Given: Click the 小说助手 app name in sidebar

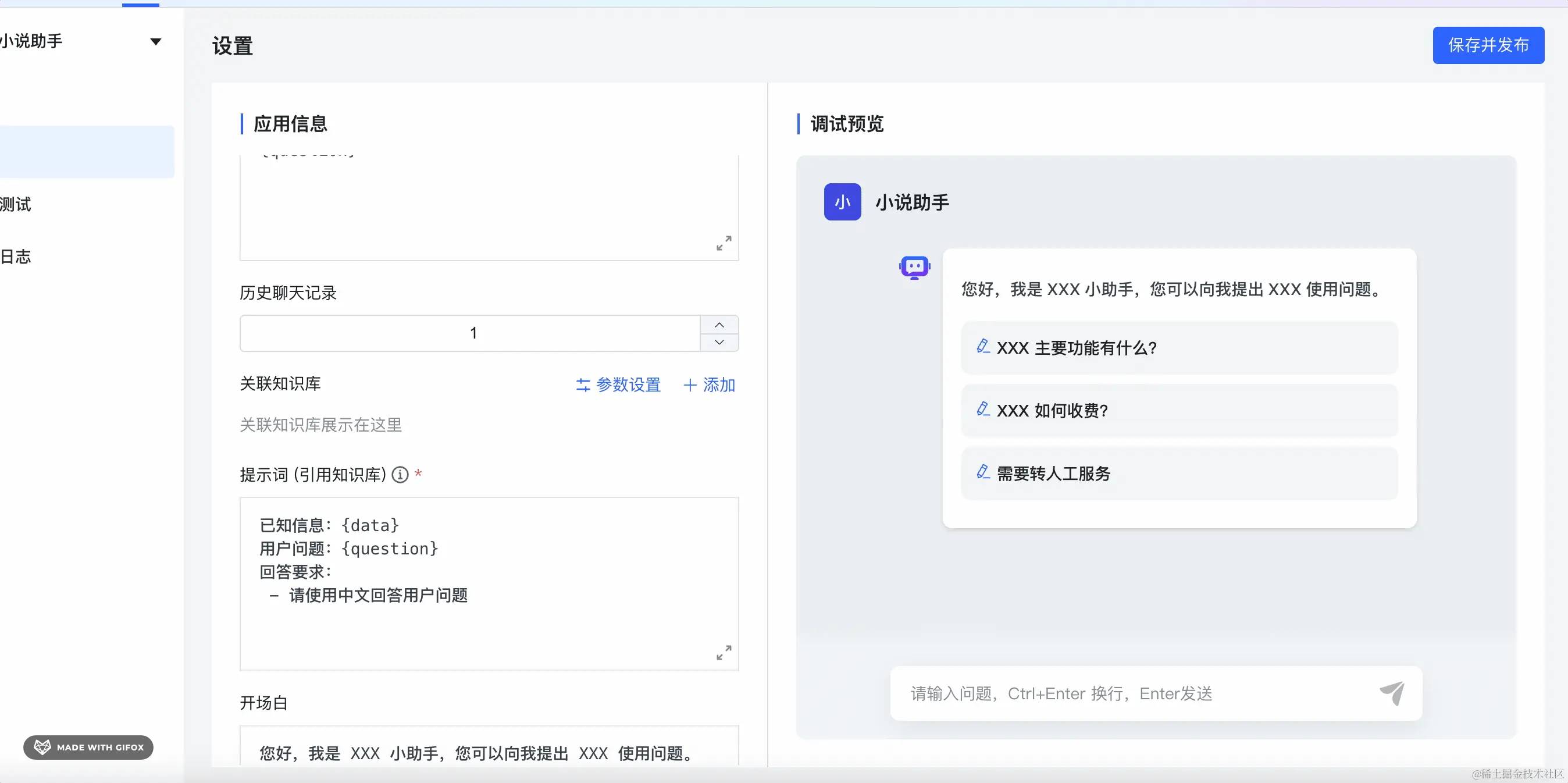Looking at the screenshot, I should pyautogui.click(x=31, y=41).
